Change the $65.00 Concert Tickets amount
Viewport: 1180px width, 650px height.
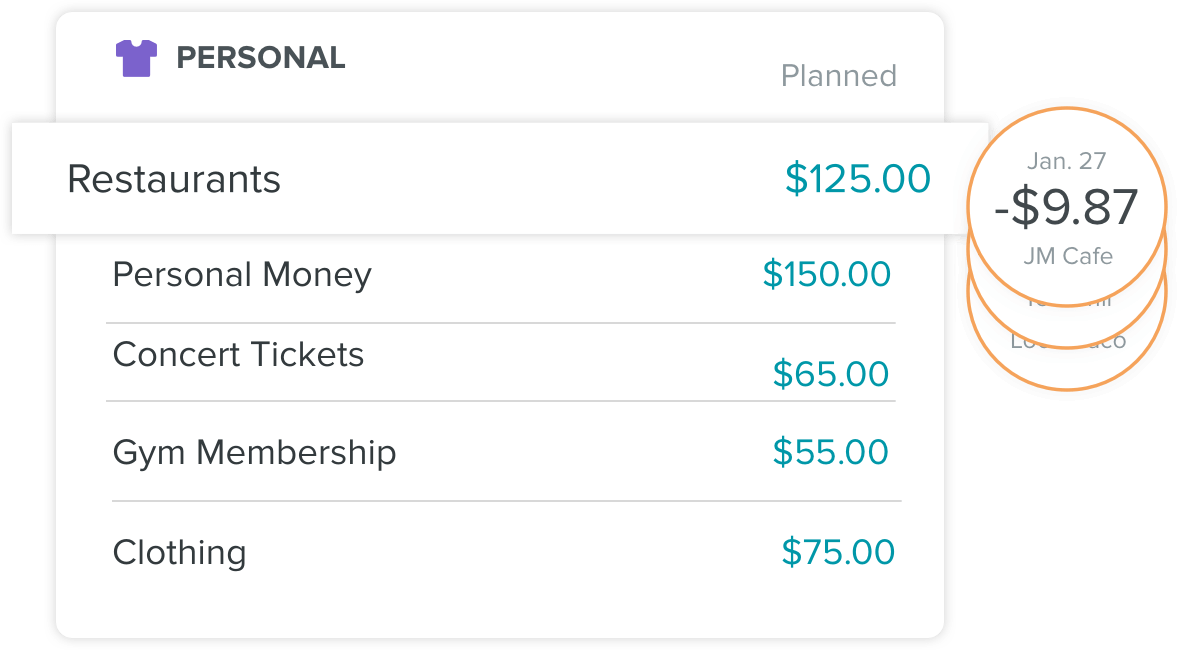click(831, 374)
